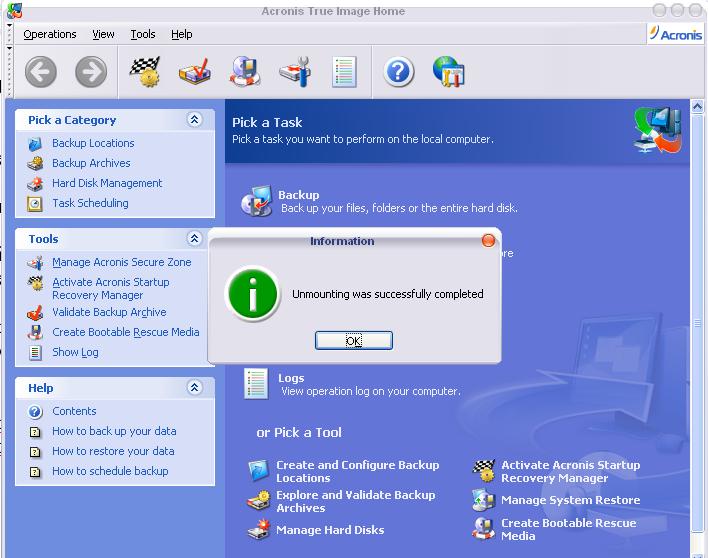Click Manage Acronis Secure Zone link
The height and width of the screenshot is (558, 708).
(x=121, y=262)
